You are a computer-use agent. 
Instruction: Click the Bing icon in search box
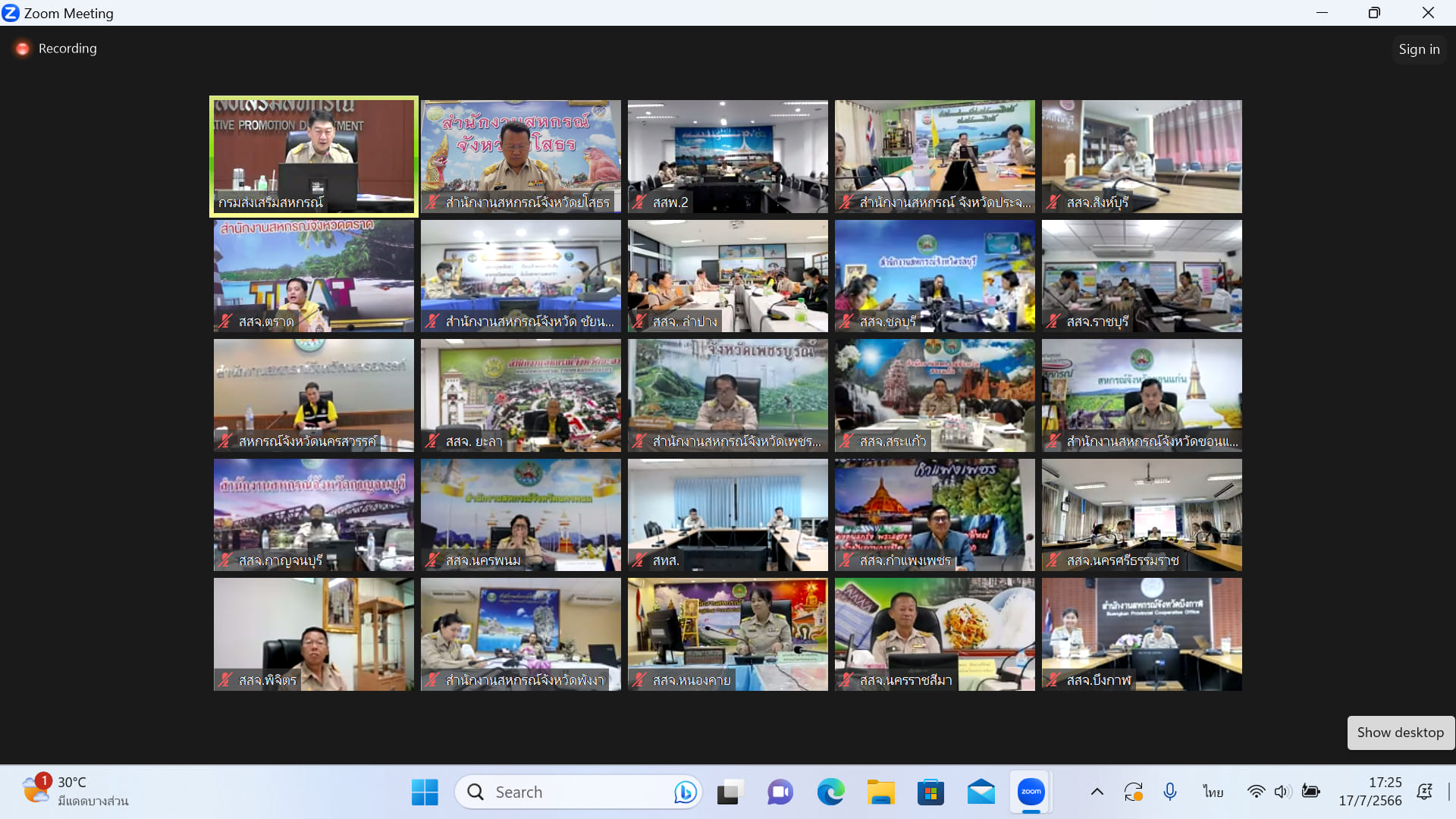pos(685,792)
